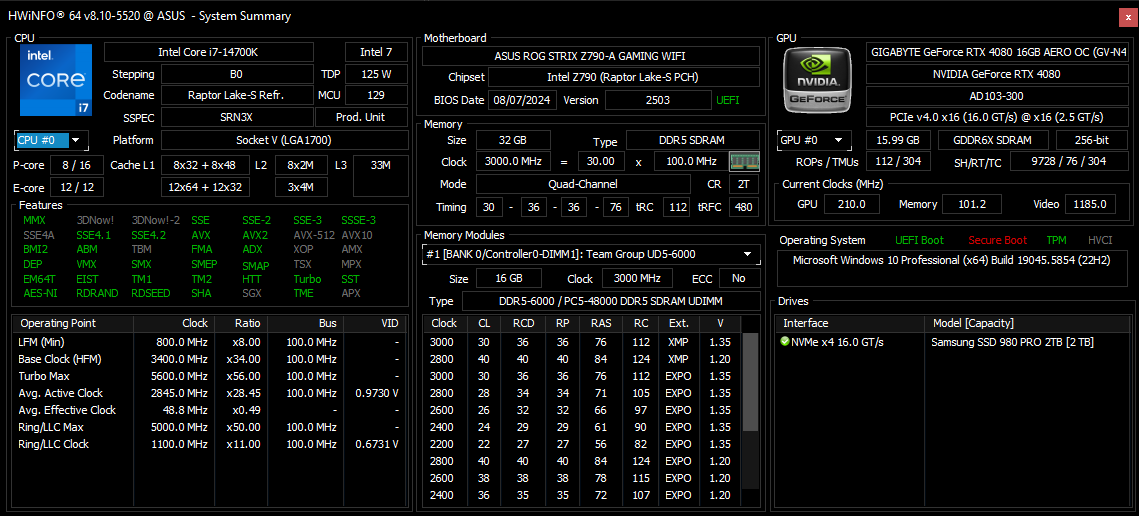This screenshot has height=516, width=1139.
Task: Click the ASUS ROG STRIX Z790-A motherboard field
Action: point(589,56)
